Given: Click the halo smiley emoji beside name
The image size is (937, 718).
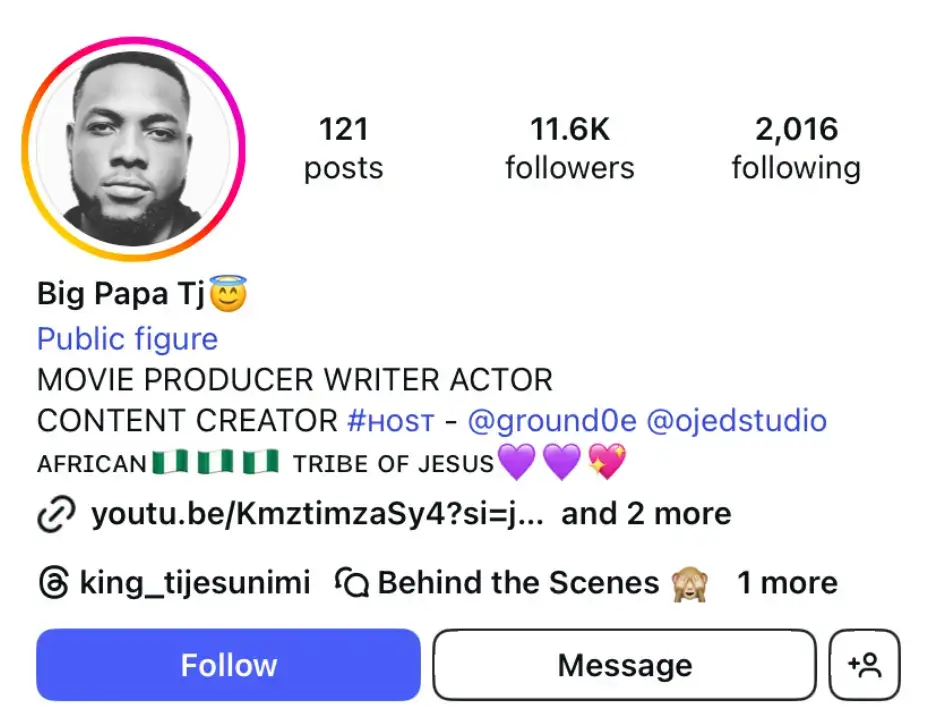Looking at the screenshot, I should [x=228, y=294].
